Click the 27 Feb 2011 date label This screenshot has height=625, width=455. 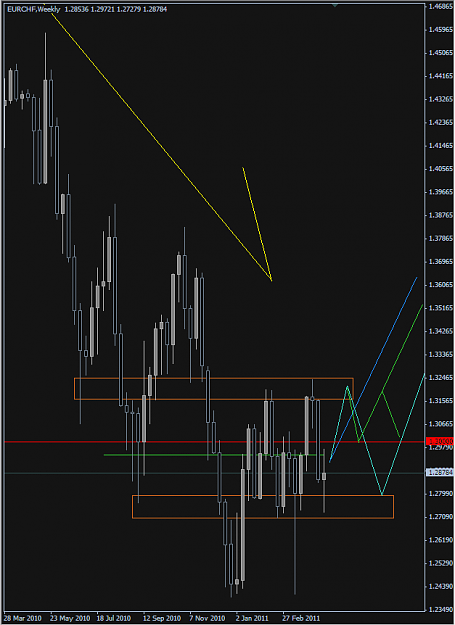(301, 618)
